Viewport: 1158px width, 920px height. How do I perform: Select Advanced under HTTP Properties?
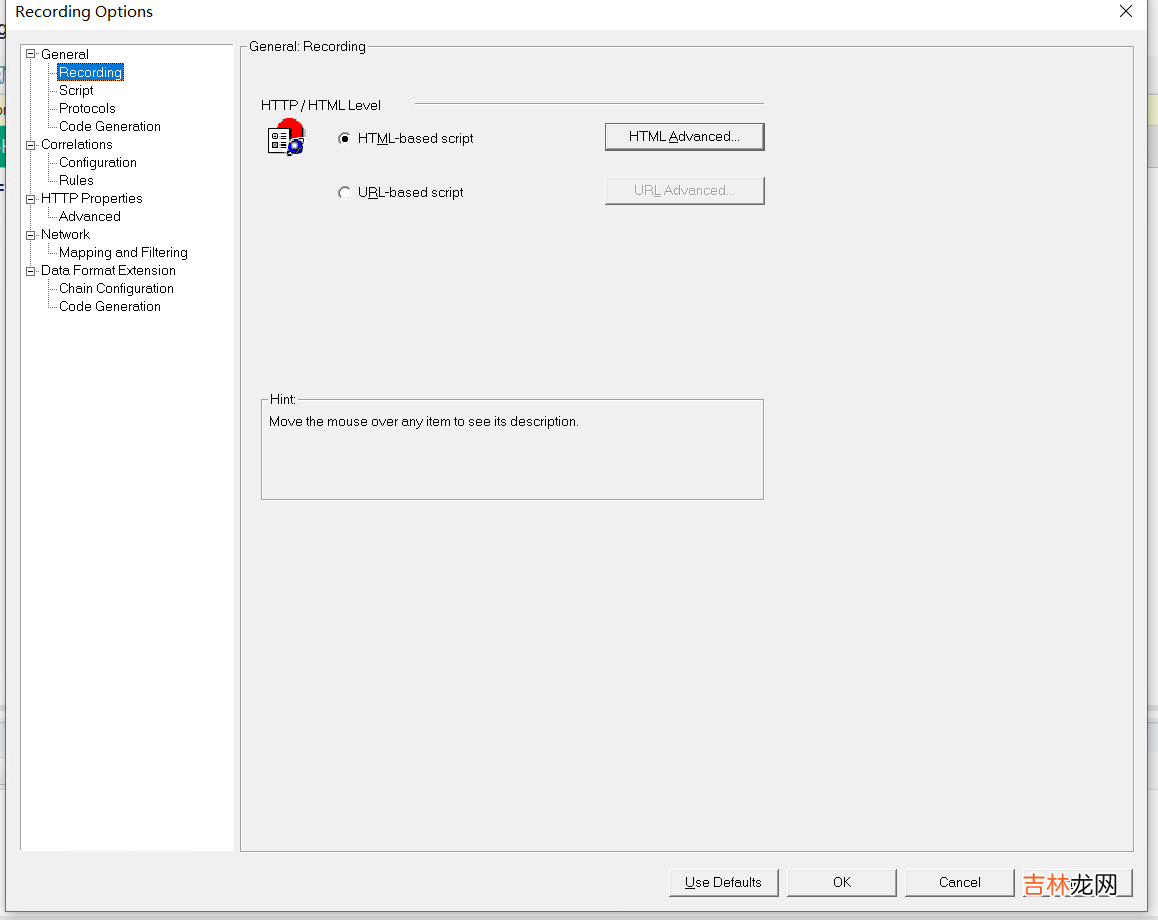[x=89, y=216]
